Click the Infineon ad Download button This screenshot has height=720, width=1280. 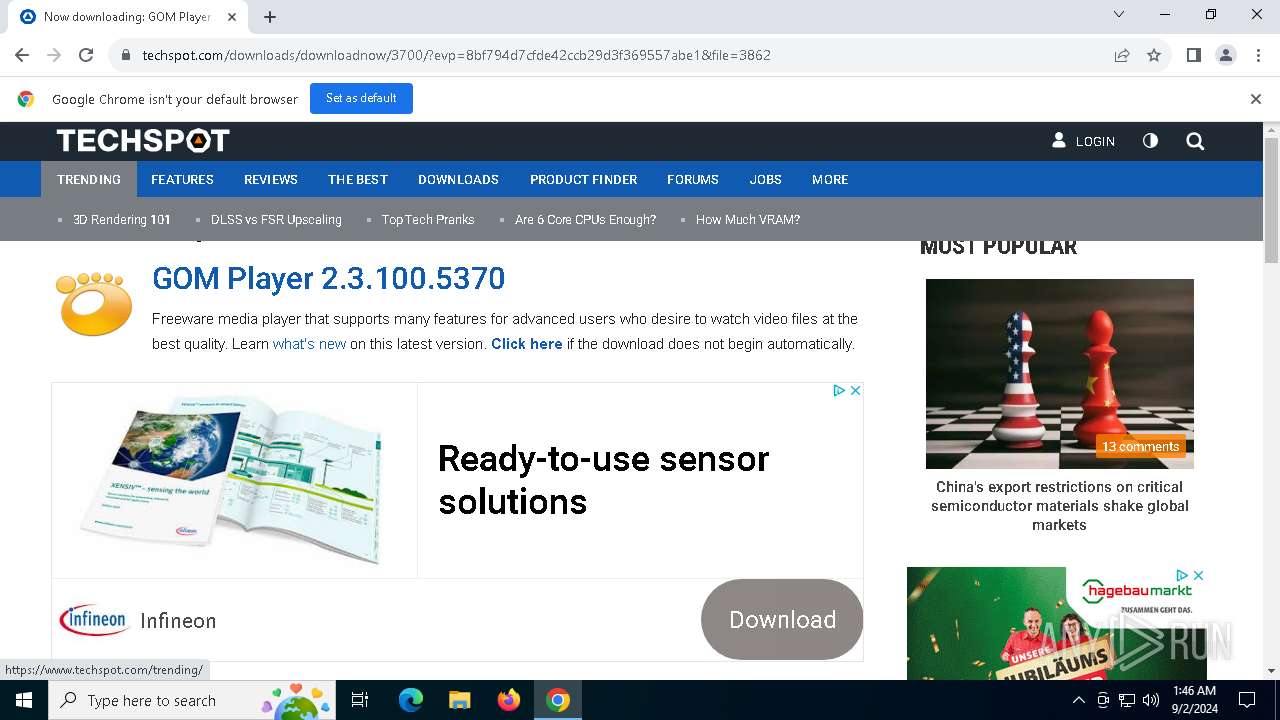(782, 620)
